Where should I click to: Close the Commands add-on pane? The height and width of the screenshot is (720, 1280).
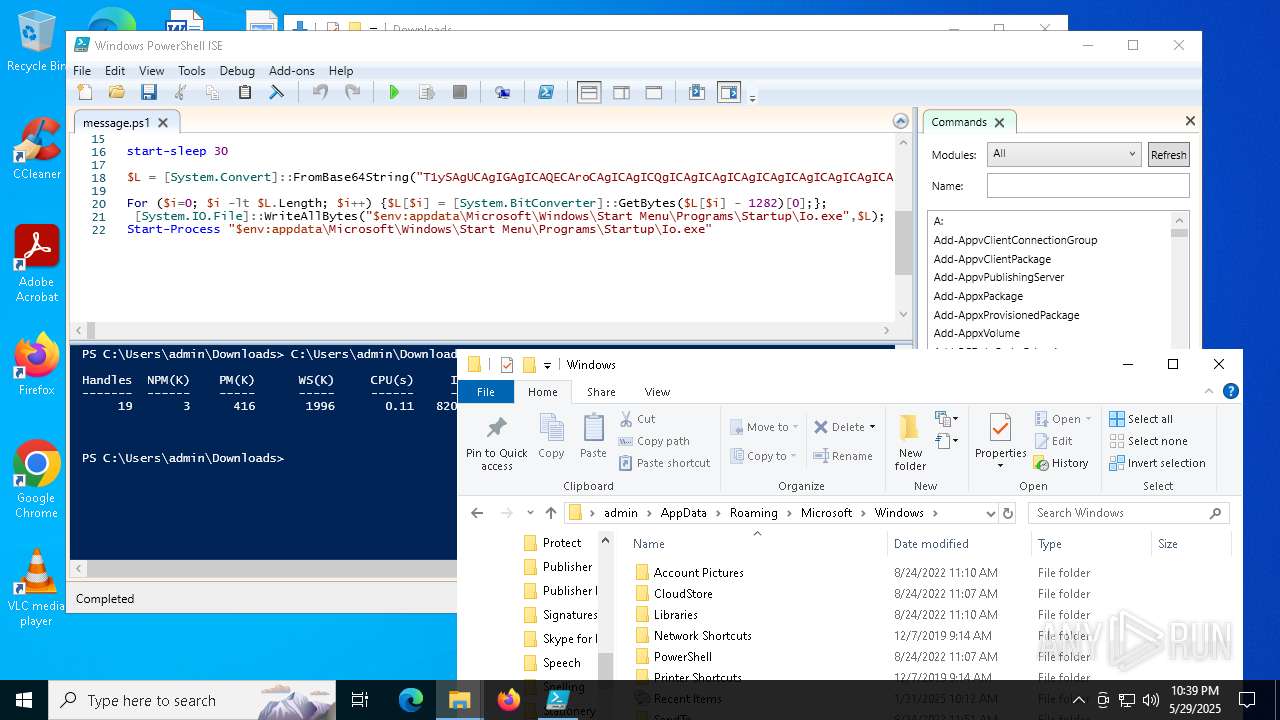(1190, 121)
